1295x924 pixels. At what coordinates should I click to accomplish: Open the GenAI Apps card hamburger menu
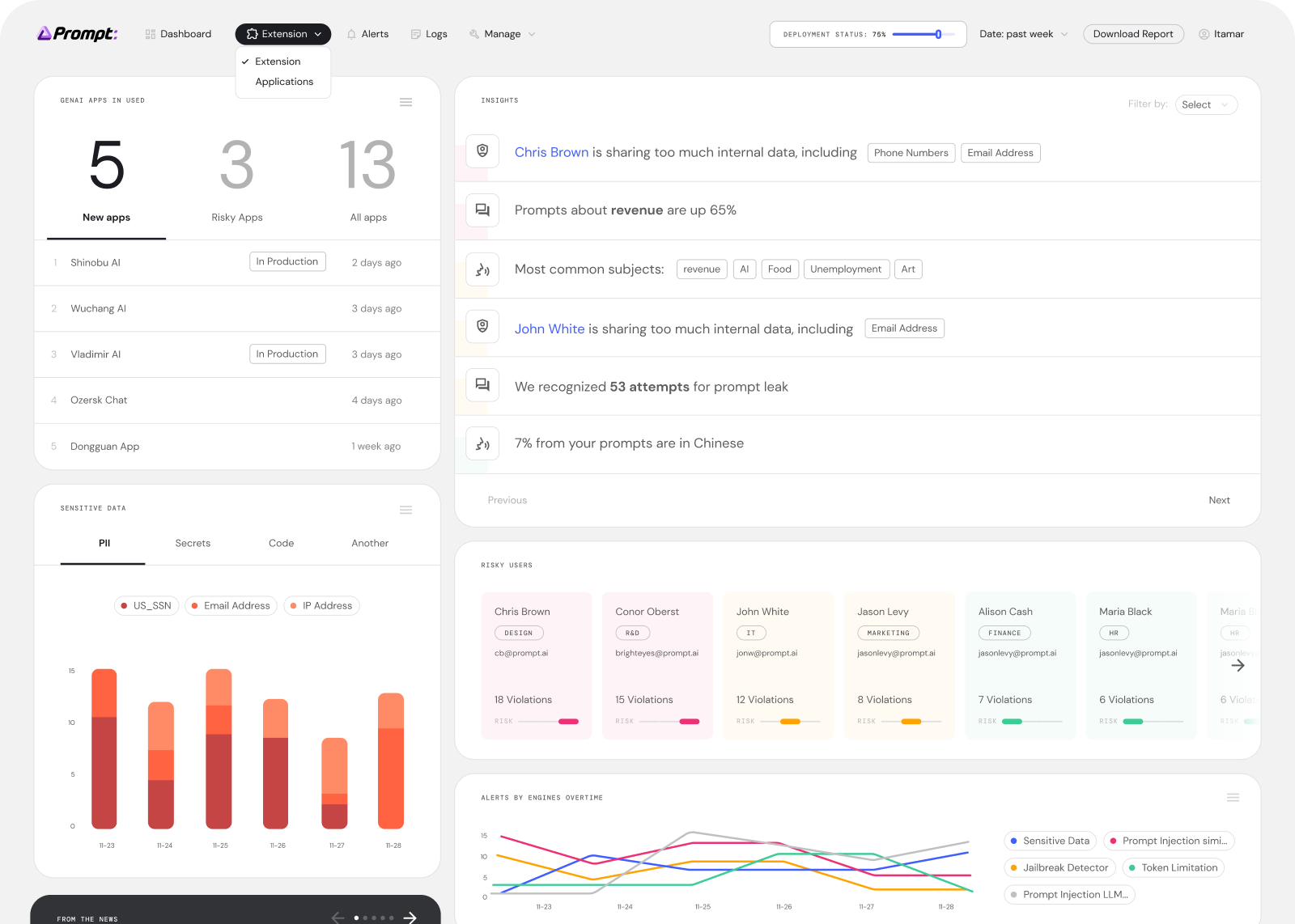point(405,102)
